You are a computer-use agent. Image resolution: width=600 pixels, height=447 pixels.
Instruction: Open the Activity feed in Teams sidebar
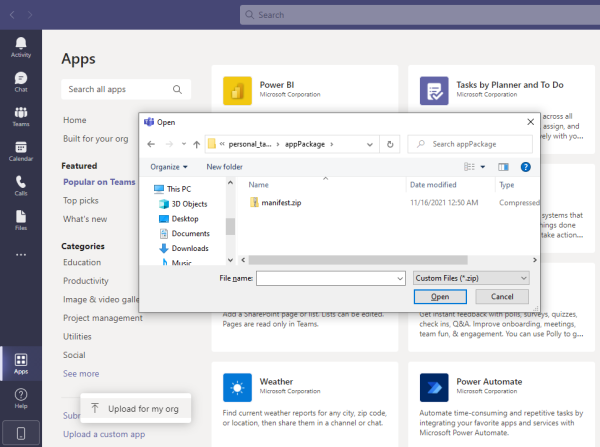click(21, 47)
